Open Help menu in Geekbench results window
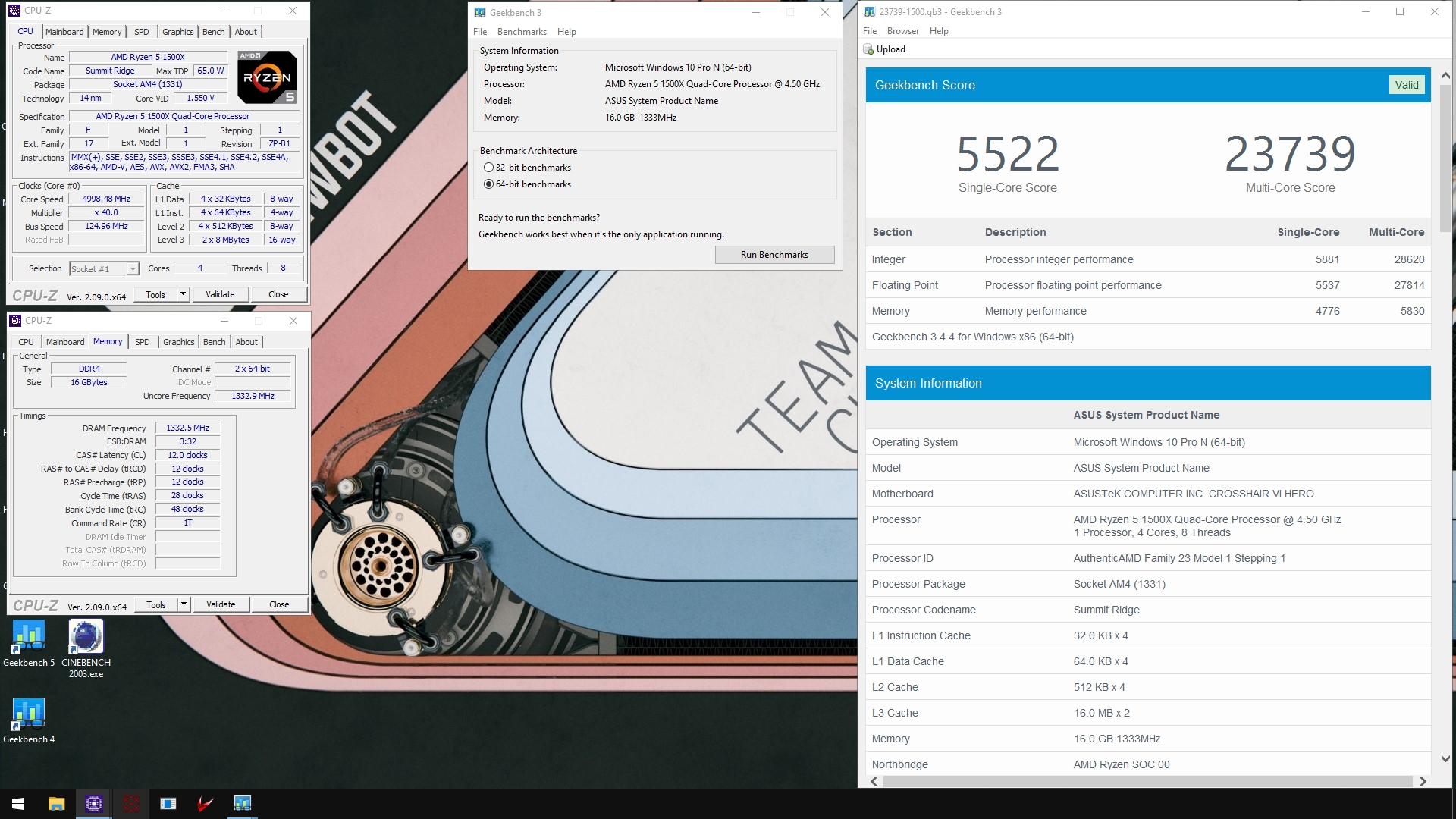 pos(939,31)
